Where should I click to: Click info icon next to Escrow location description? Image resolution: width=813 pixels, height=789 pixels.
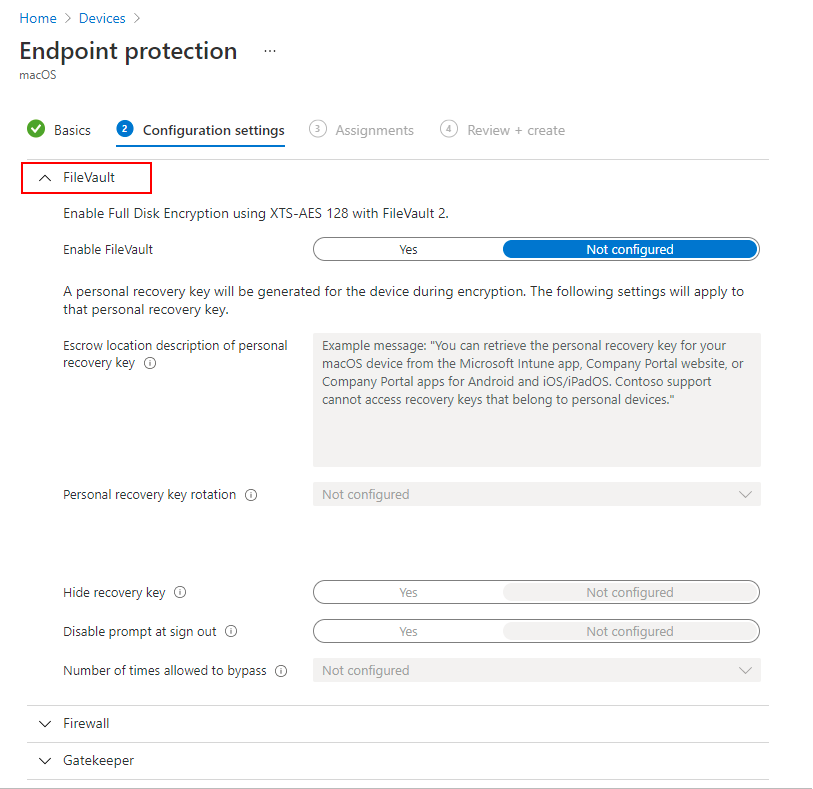coord(150,364)
